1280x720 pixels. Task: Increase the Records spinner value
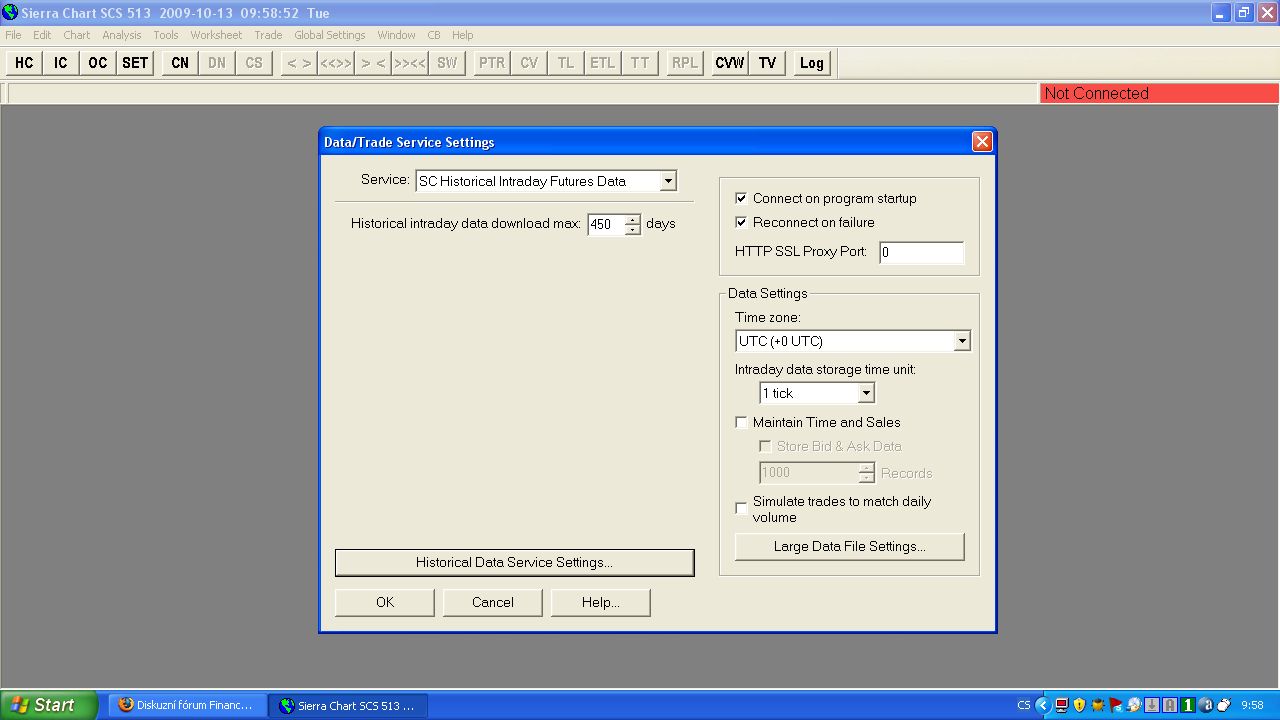(866, 467)
